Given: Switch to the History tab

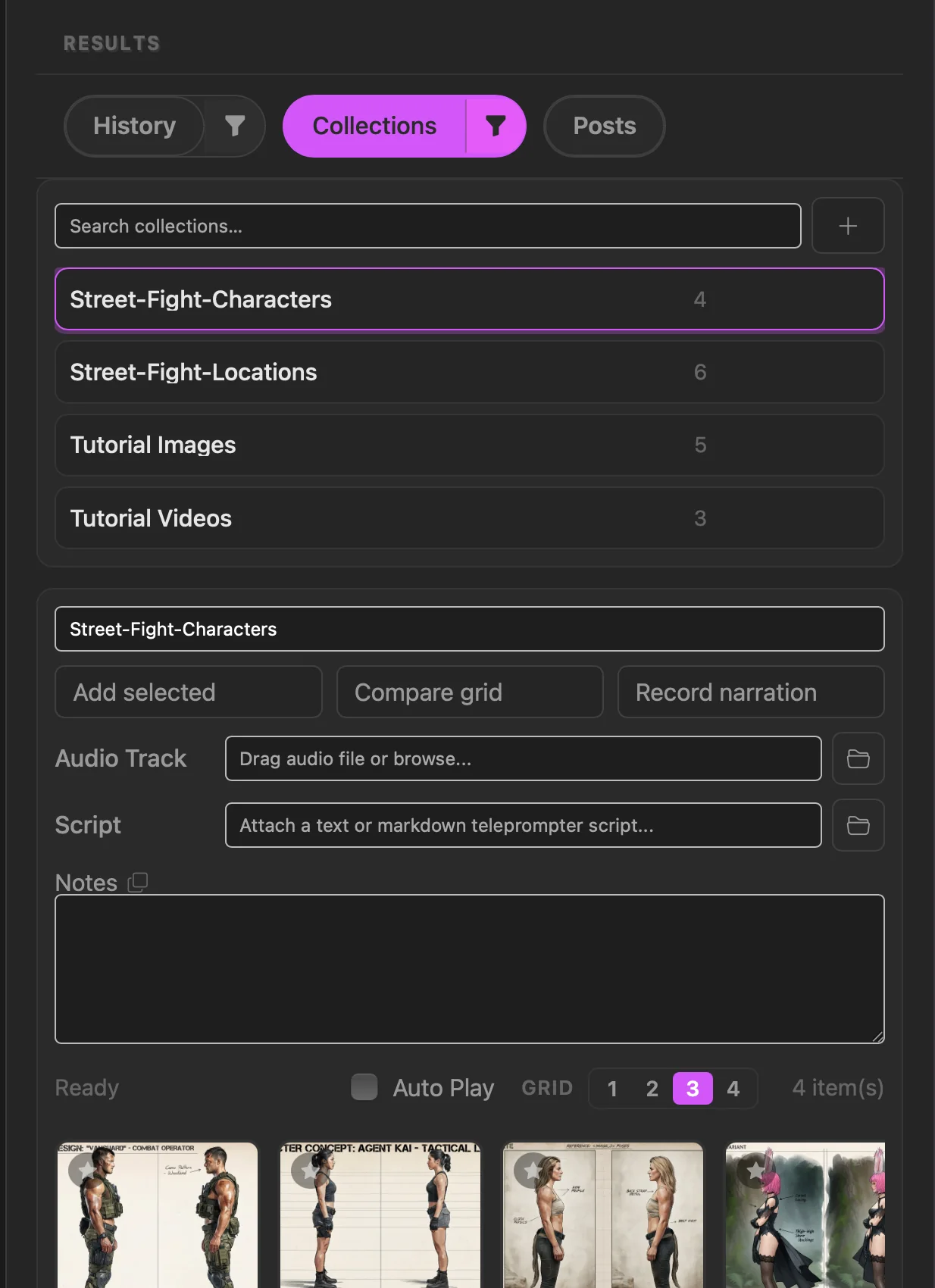Looking at the screenshot, I should coord(135,126).
